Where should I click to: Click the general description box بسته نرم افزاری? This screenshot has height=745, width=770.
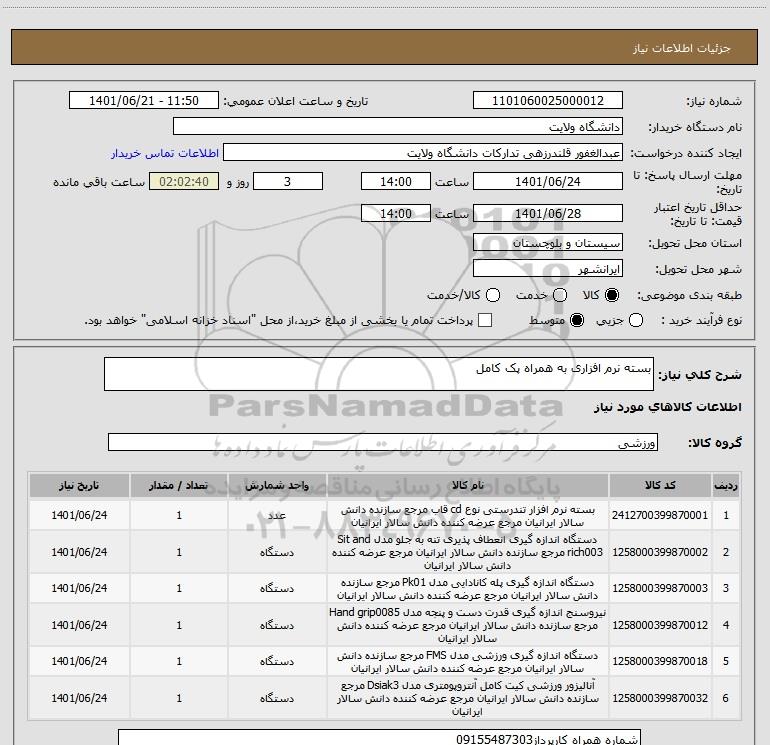pos(379,374)
